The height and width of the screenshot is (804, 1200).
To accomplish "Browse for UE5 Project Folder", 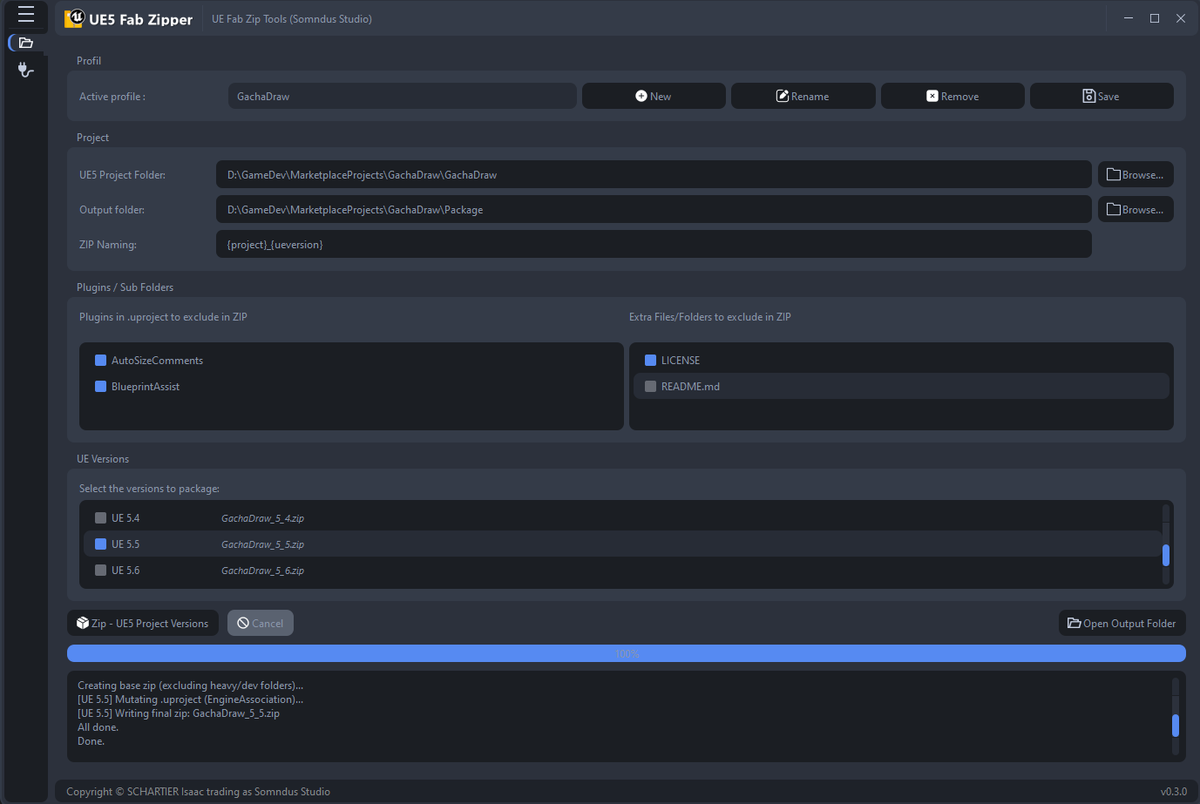I will point(1135,174).
